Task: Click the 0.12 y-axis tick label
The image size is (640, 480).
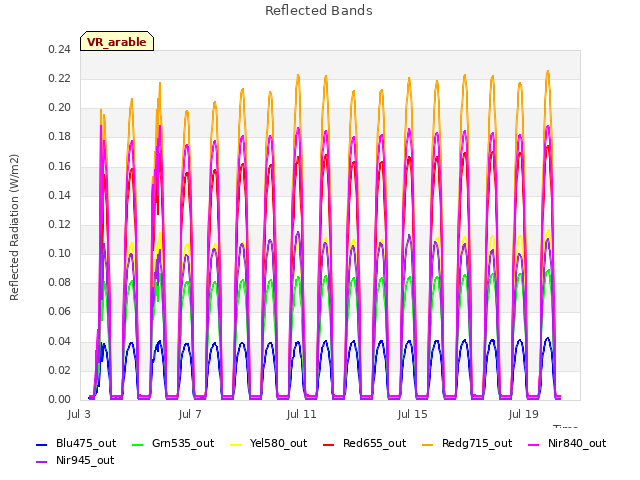Action: coord(60,224)
